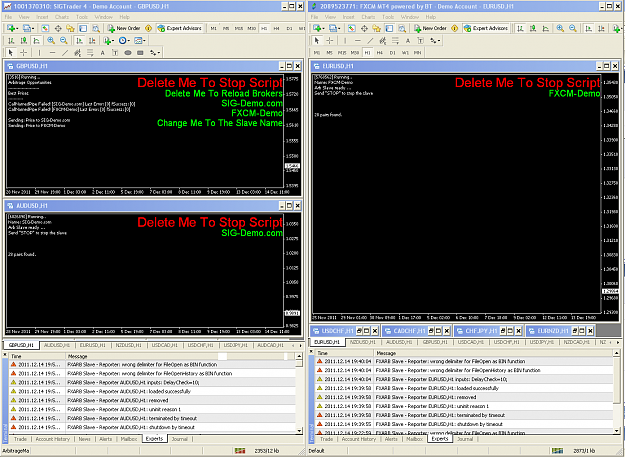Switch to Journal tab in SIGTrader terminal

[x=179, y=439]
